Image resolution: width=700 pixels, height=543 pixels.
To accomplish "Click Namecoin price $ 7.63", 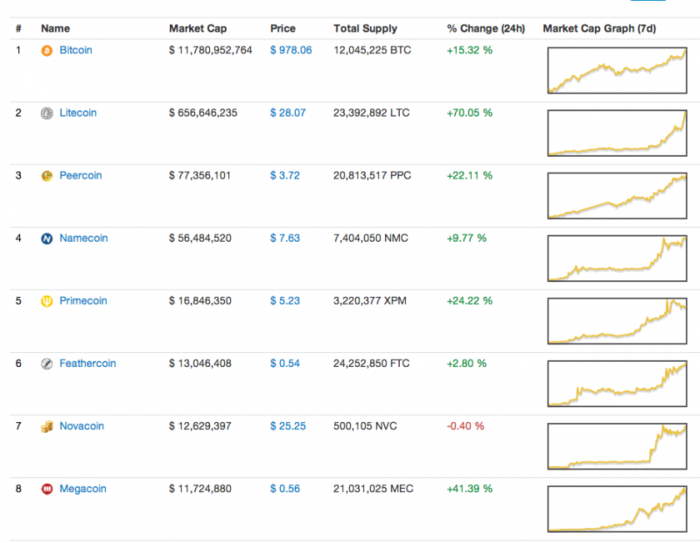I will (285, 238).
